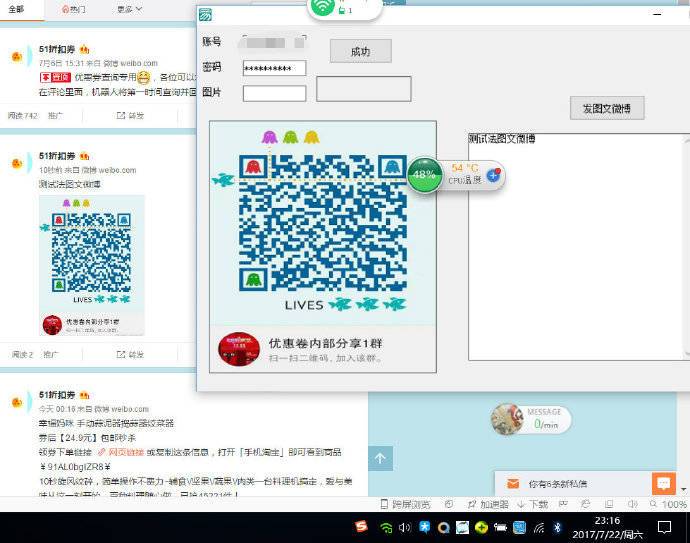Click the avatar of the 7月6日 15:31 post
Screen dimensions: 690x543
click(x=17, y=56)
